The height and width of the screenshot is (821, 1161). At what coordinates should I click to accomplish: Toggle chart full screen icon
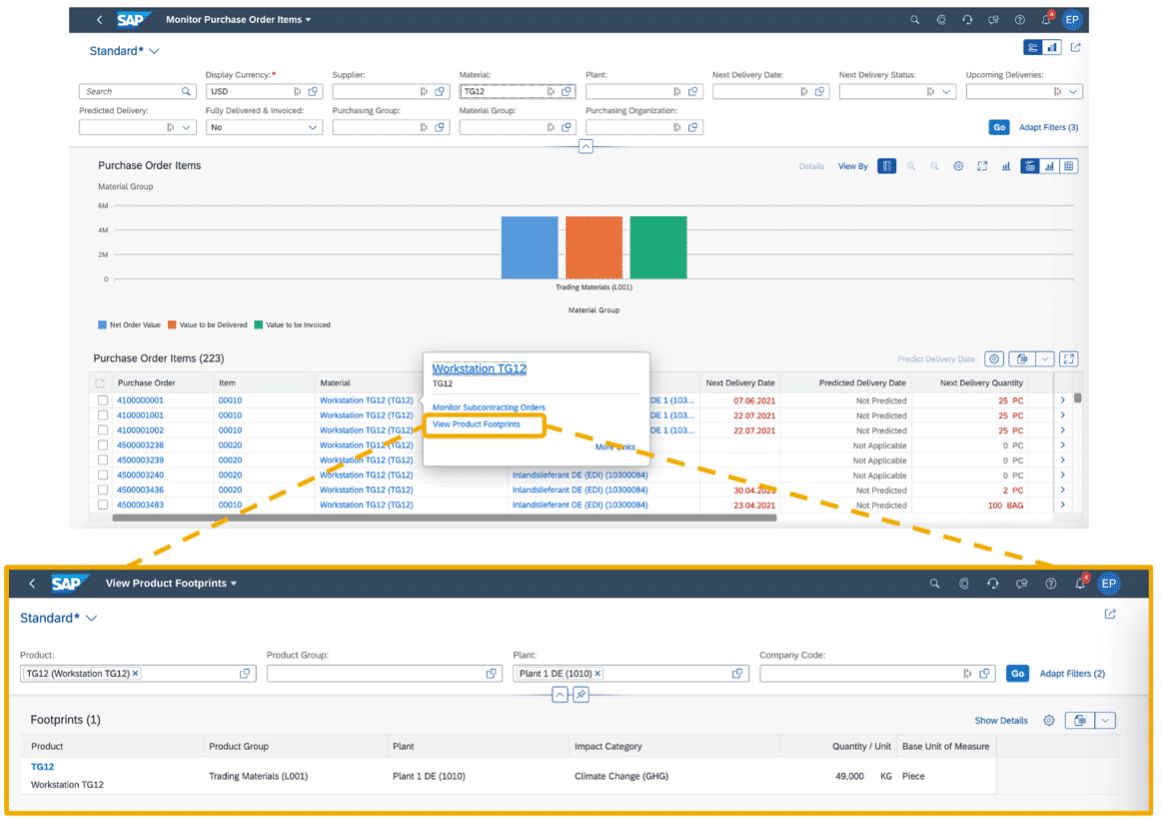(x=982, y=166)
